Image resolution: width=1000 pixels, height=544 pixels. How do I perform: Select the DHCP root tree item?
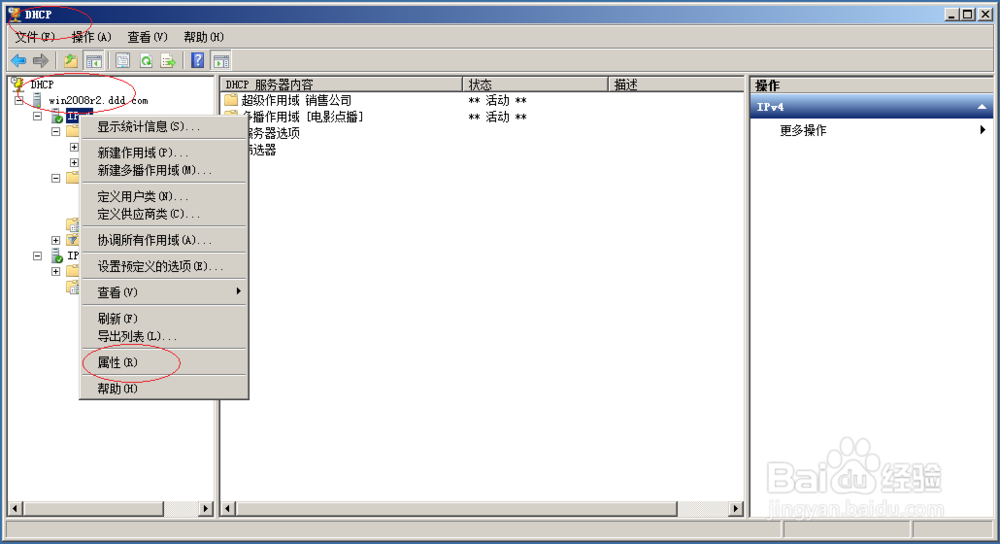(42, 84)
